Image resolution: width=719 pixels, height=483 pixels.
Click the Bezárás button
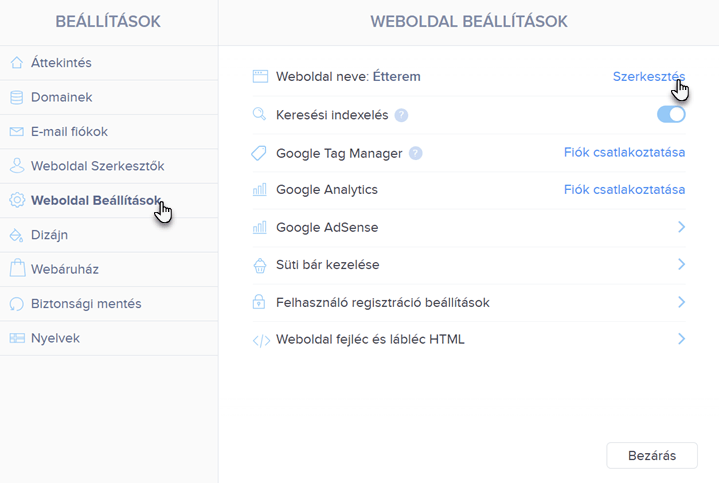pyautogui.click(x=652, y=455)
